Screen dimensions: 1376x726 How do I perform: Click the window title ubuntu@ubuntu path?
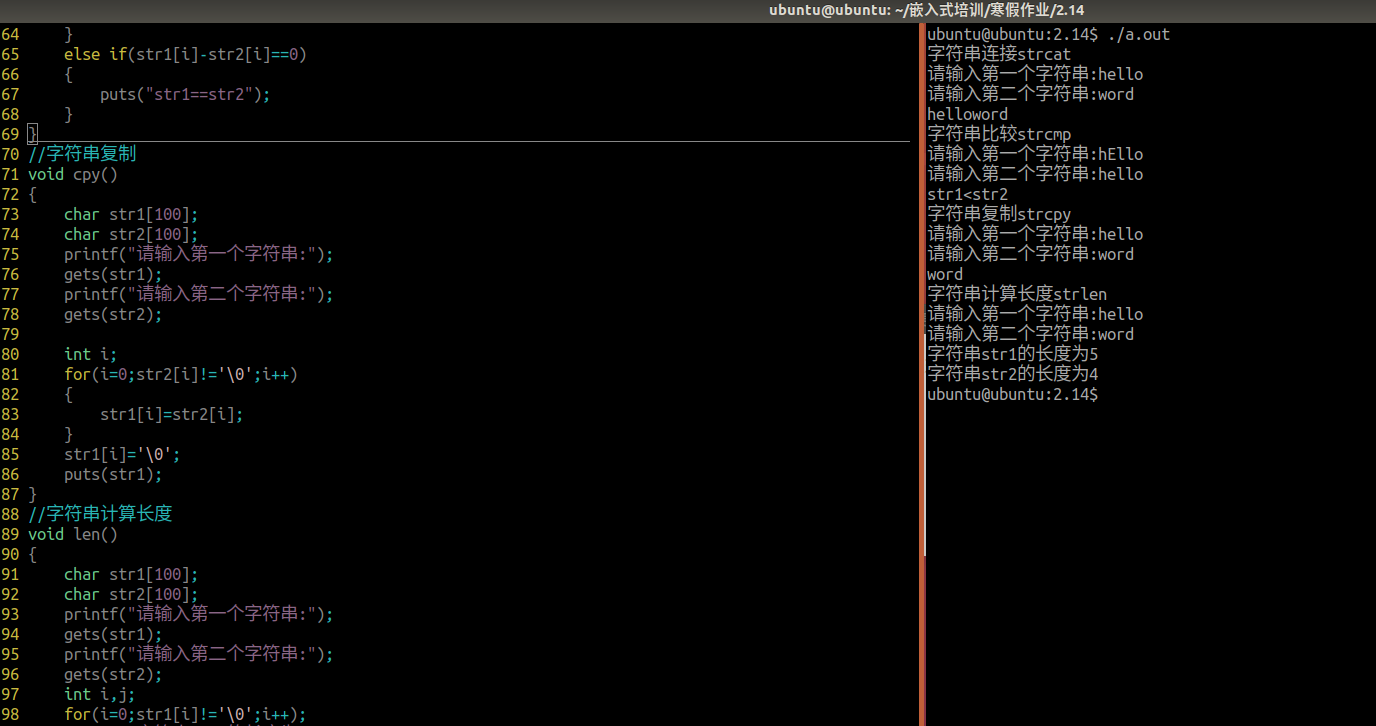click(x=927, y=10)
